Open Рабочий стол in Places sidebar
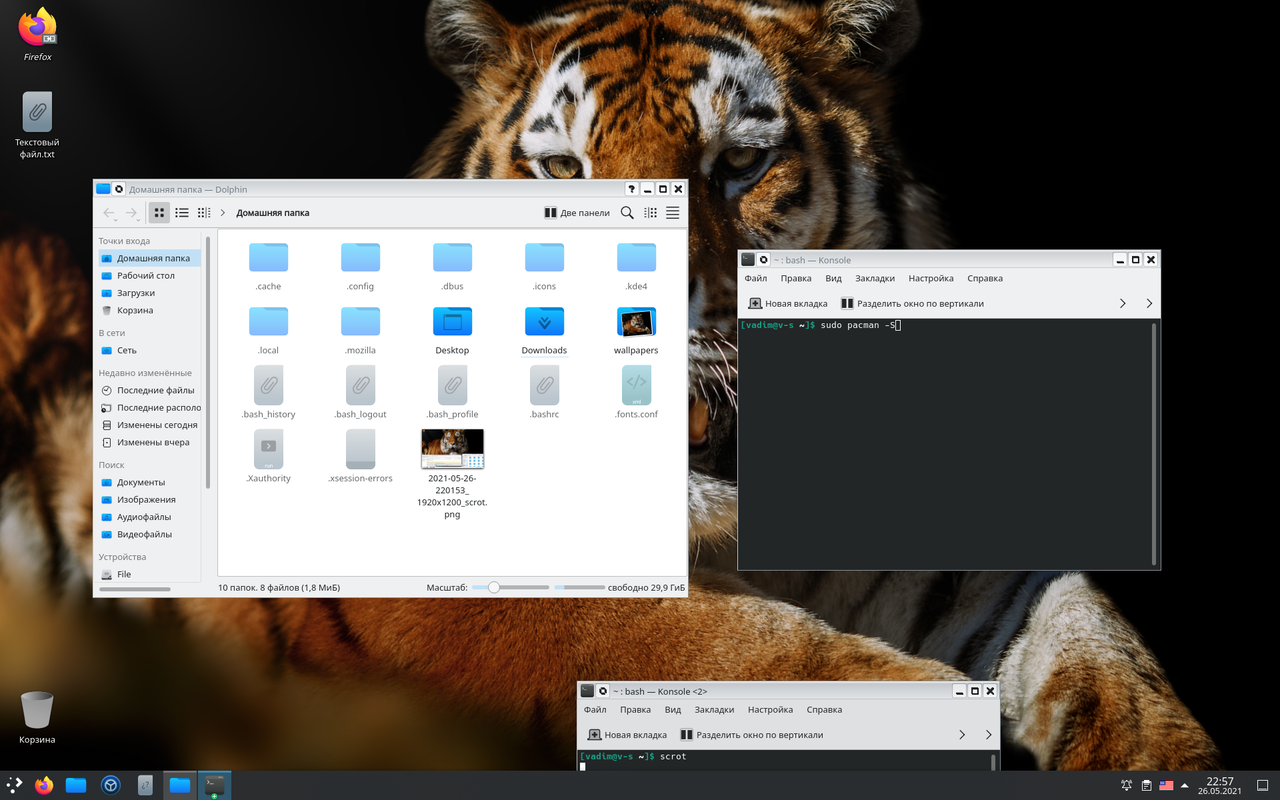This screenshot has width=1280, height=800. tap(148, 276)
